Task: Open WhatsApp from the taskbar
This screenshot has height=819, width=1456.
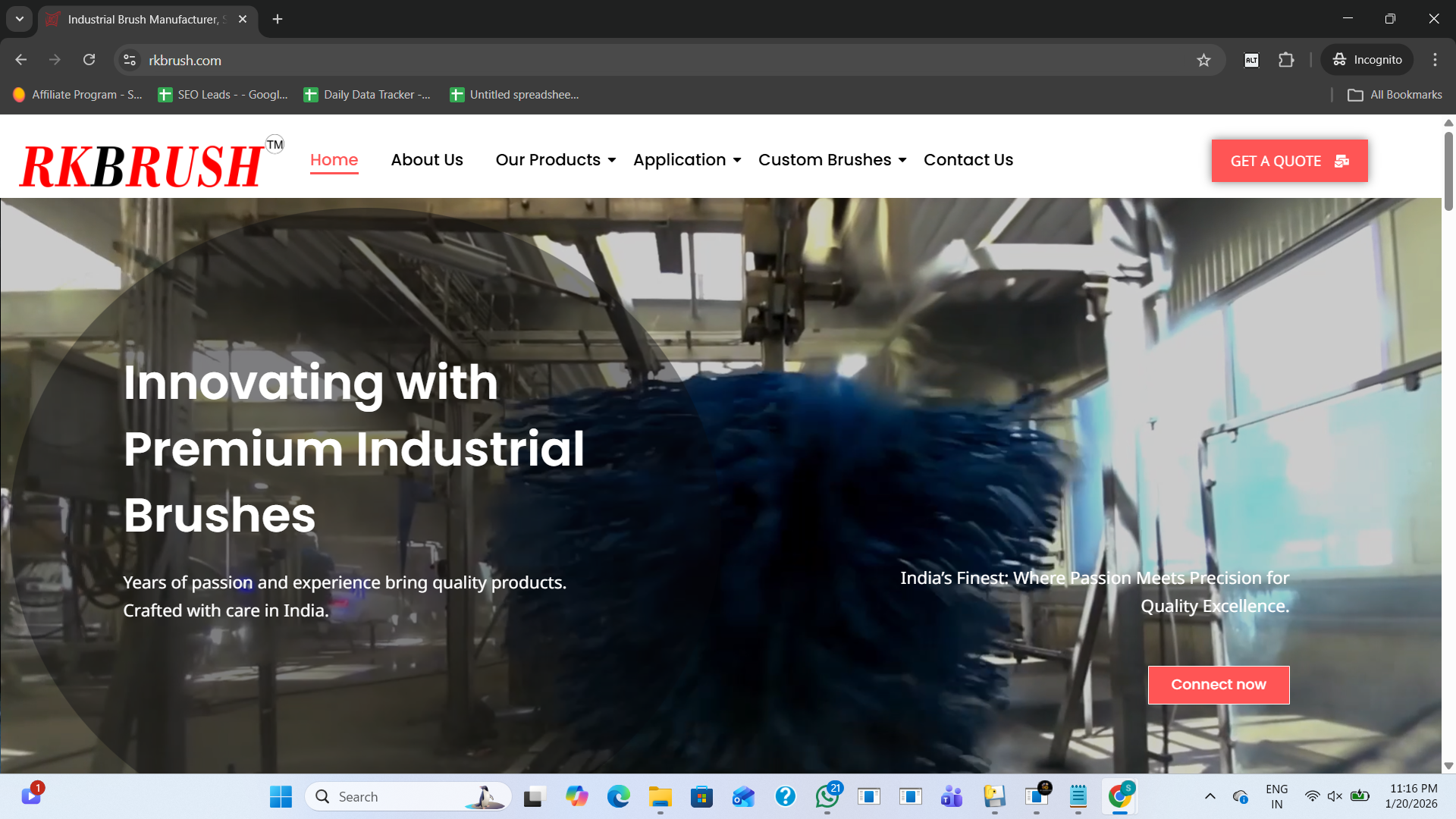Action: pos(827,796)
